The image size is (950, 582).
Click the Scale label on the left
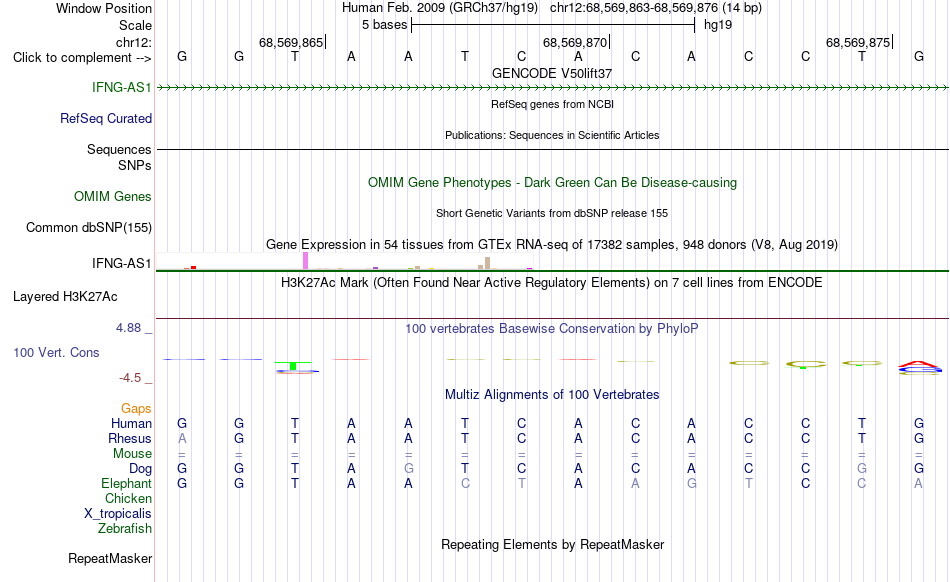coord(135,25)
